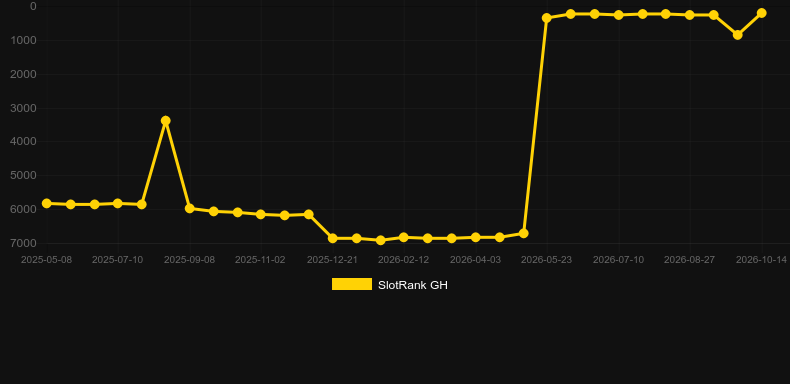Click the x-axis date 2026-10-14
This screenshot has height=384, width=790.
pyautogui.click(x=761, y=260)
